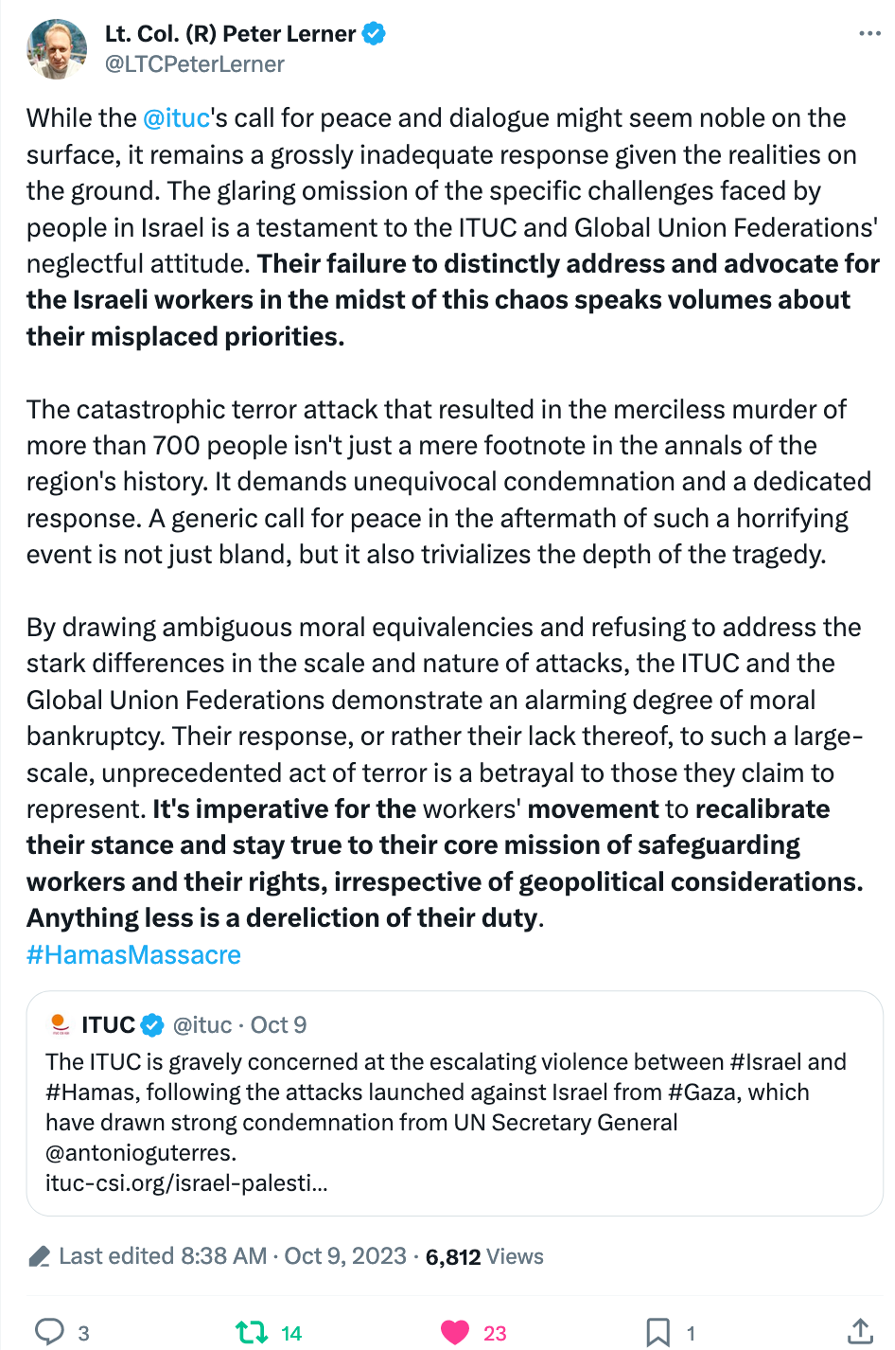Viewport: 895px width, 1350px height.
Task: Toggle the bookmark icon
Action: 657,1331
